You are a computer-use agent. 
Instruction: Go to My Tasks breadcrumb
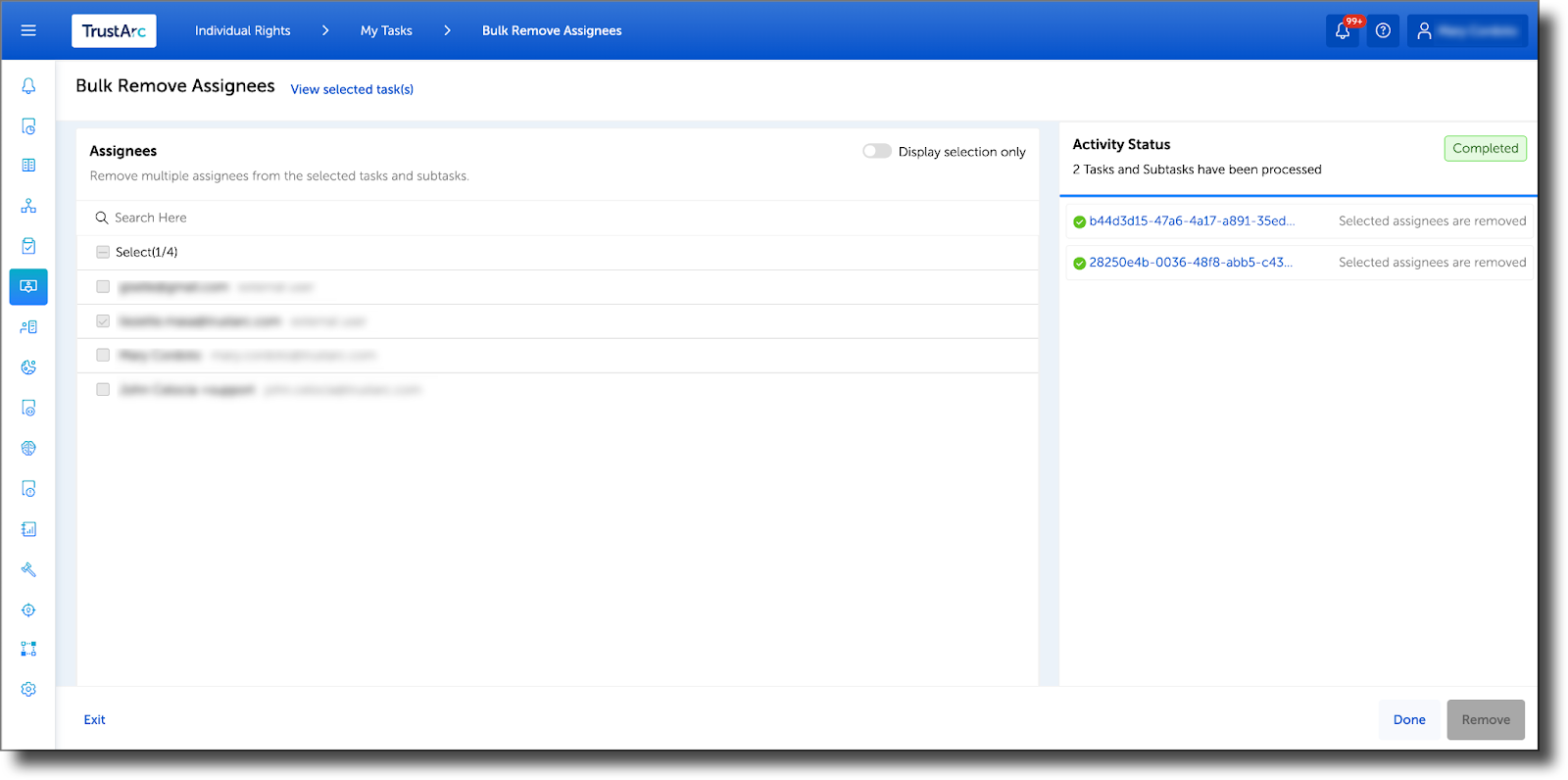pos(386,30)
